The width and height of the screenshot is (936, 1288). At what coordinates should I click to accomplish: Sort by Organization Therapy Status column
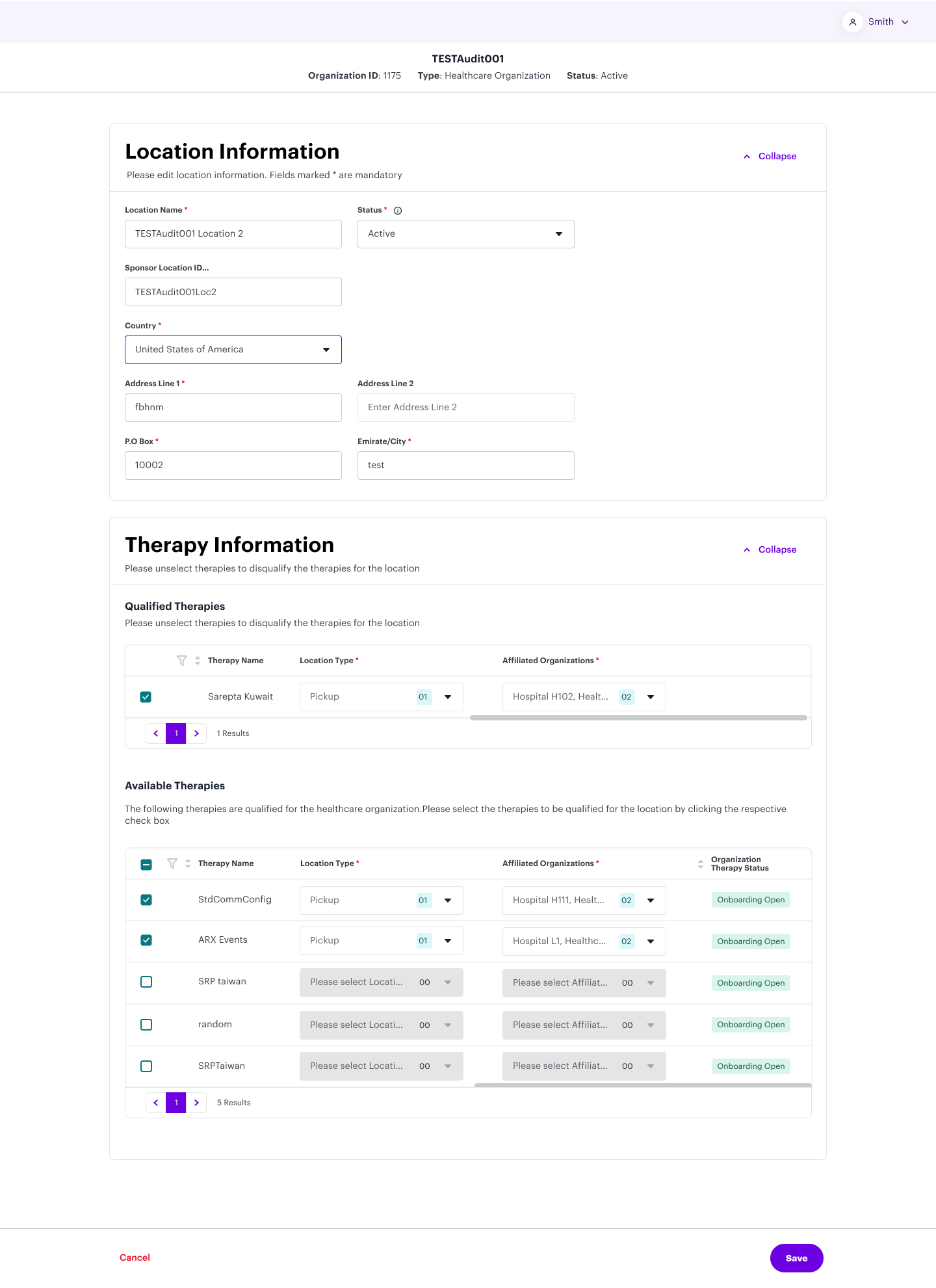701,864
